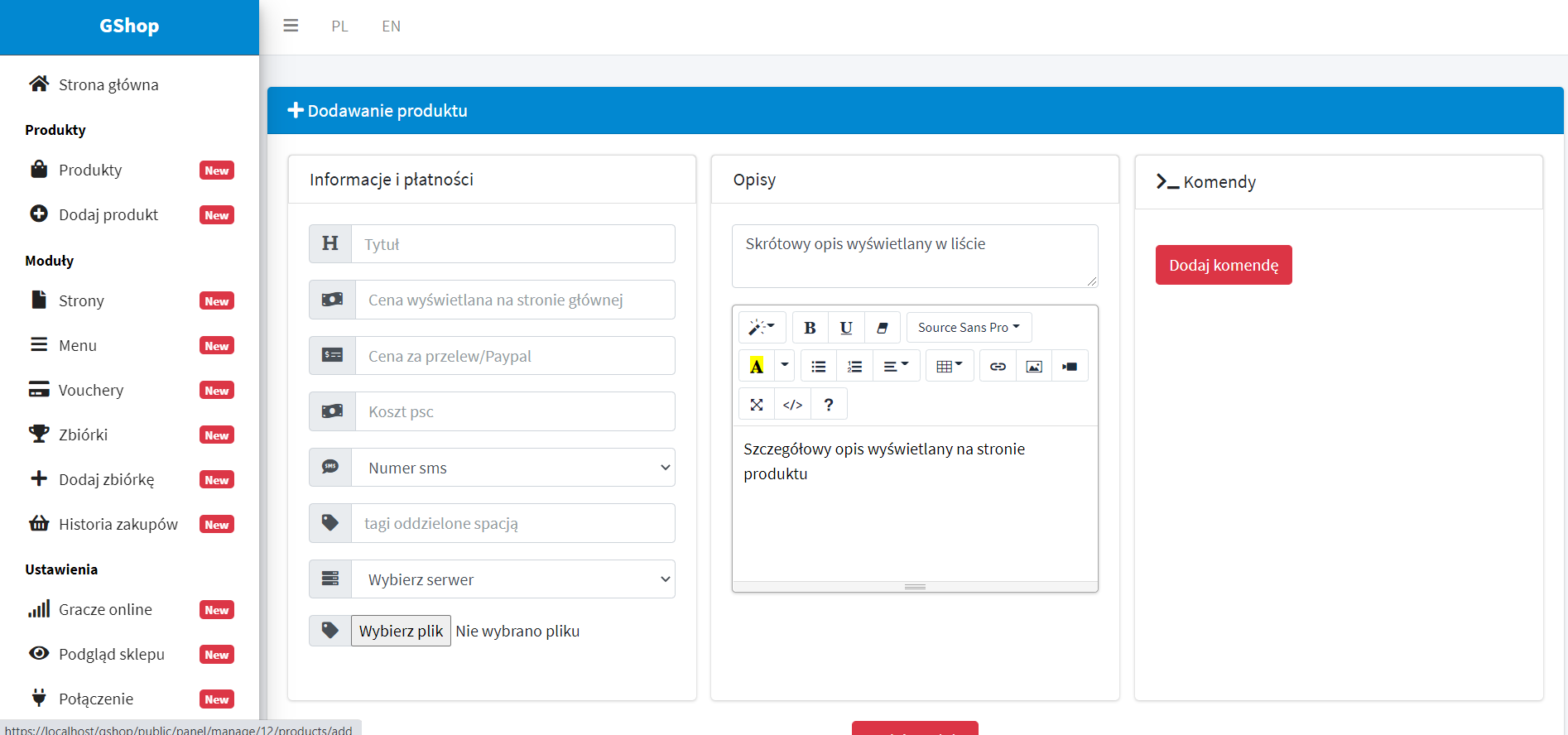Toggle bold formatting in the editor

click(x=810, y=328)
